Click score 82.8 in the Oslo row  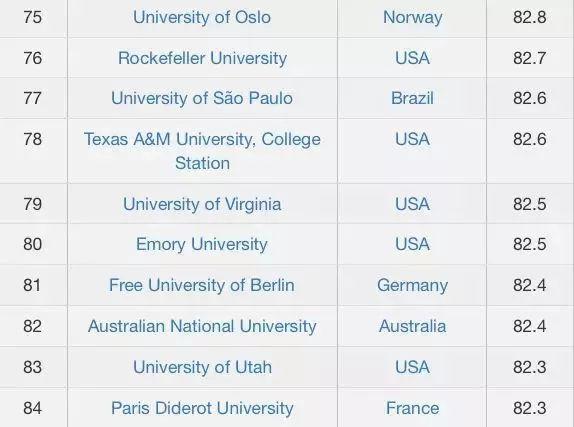(x=529, y=17)
